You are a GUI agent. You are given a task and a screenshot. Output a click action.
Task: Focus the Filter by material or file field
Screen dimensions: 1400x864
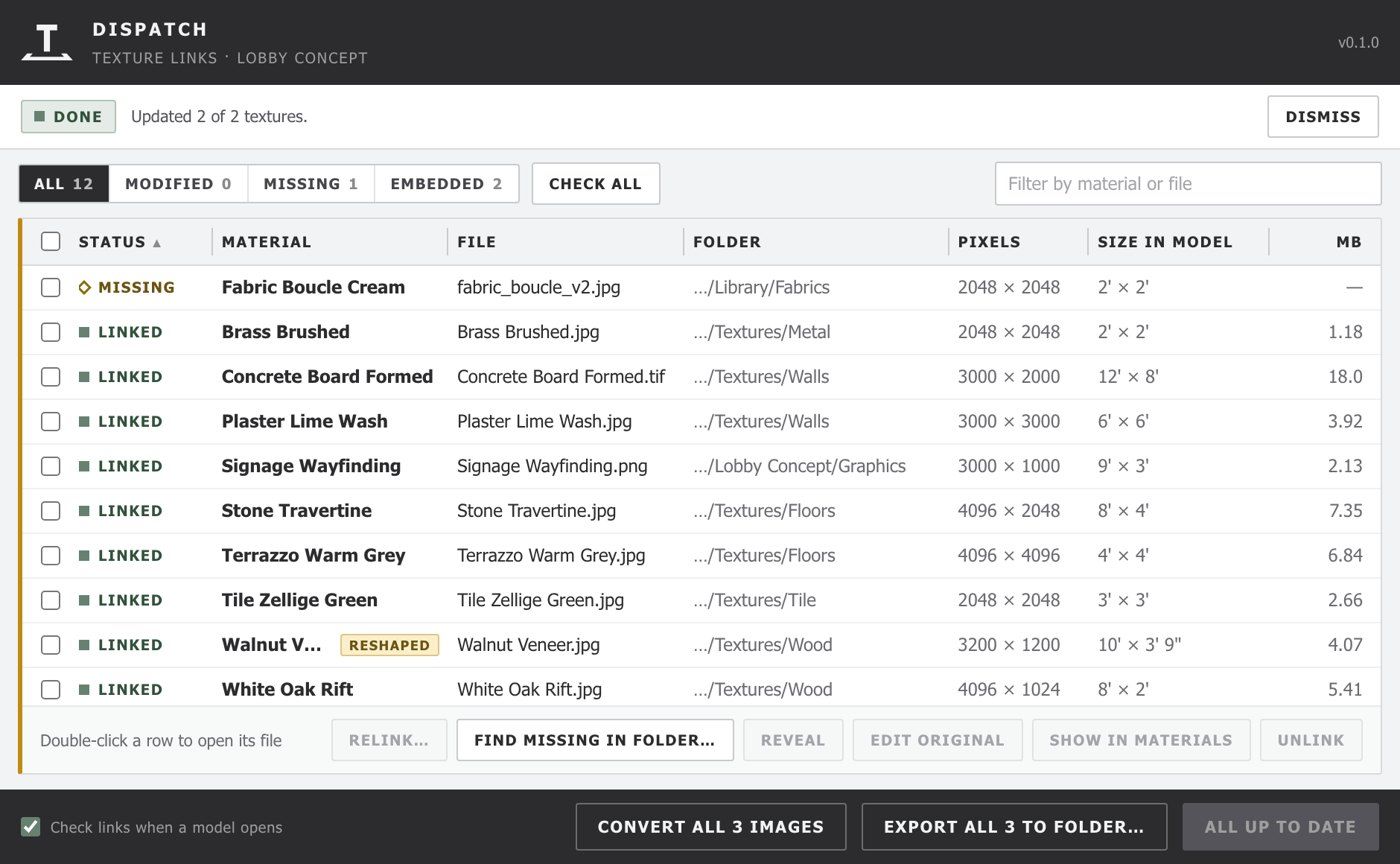tap(1188, 184)
